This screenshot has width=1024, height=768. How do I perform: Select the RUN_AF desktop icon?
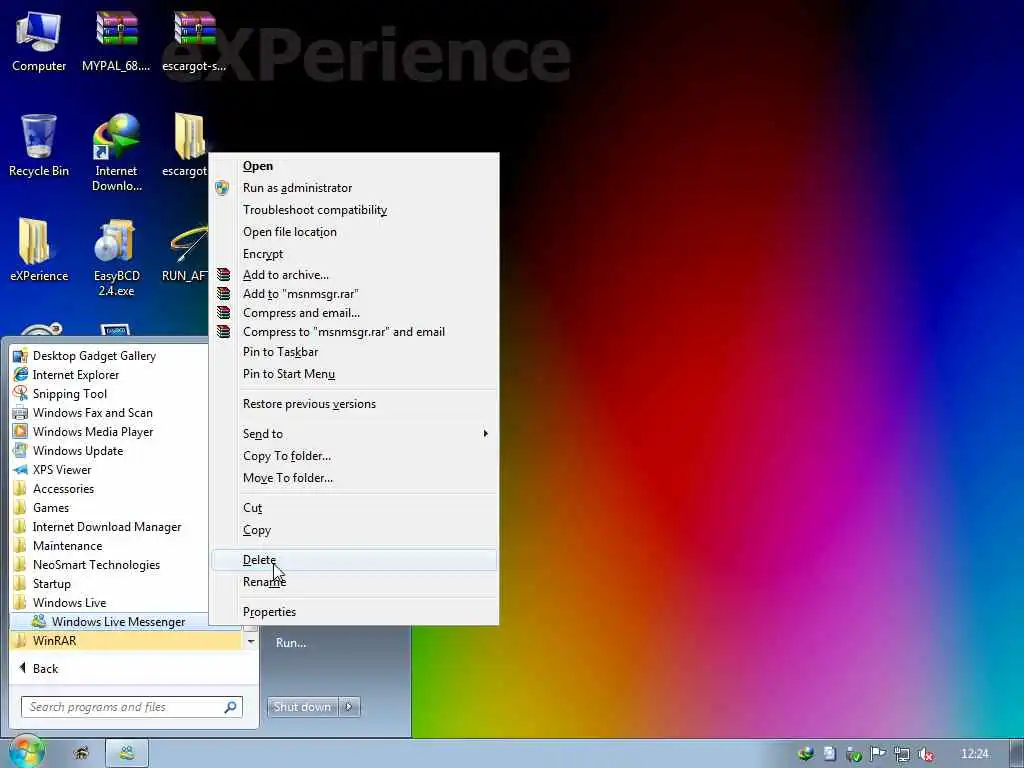[186, 253]
